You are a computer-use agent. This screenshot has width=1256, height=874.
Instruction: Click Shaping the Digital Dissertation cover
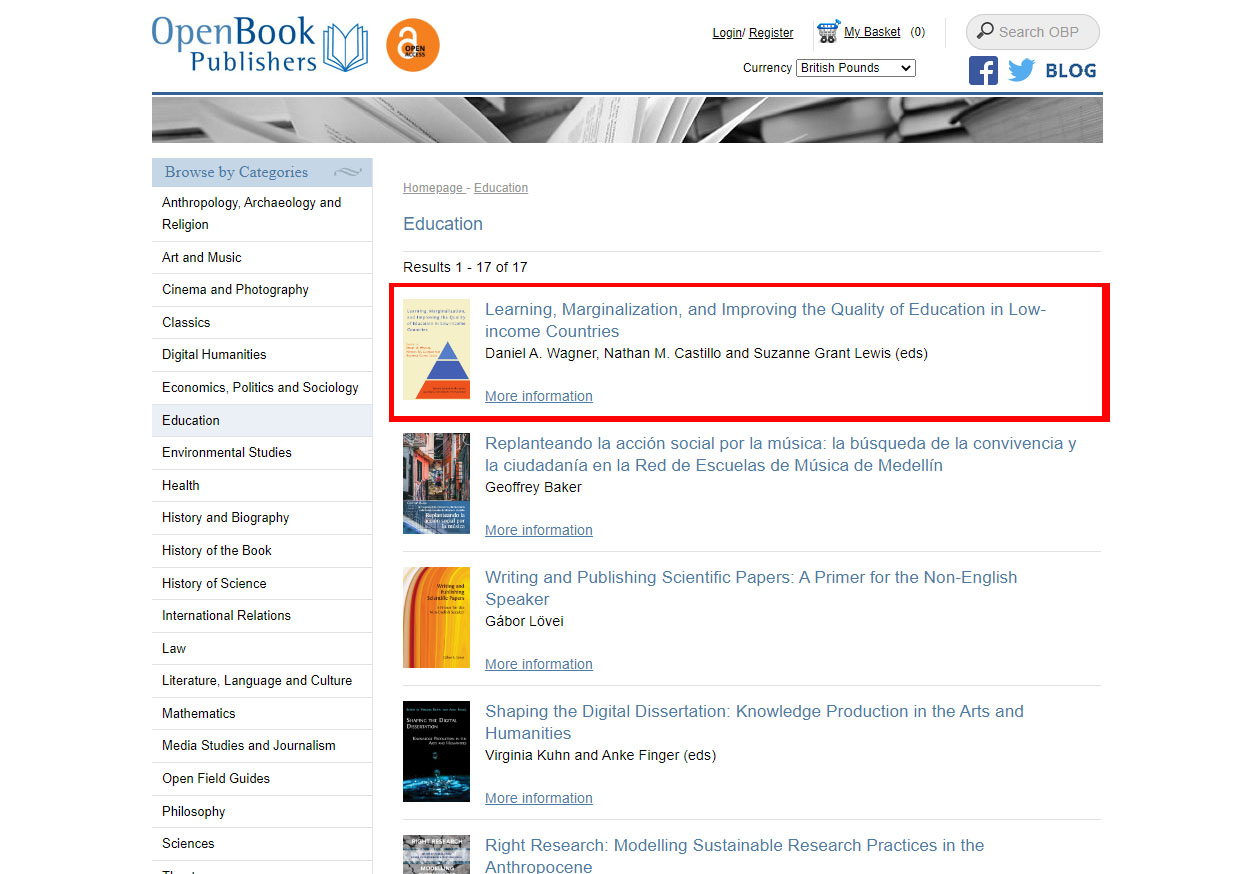click(x=436, y=751)
